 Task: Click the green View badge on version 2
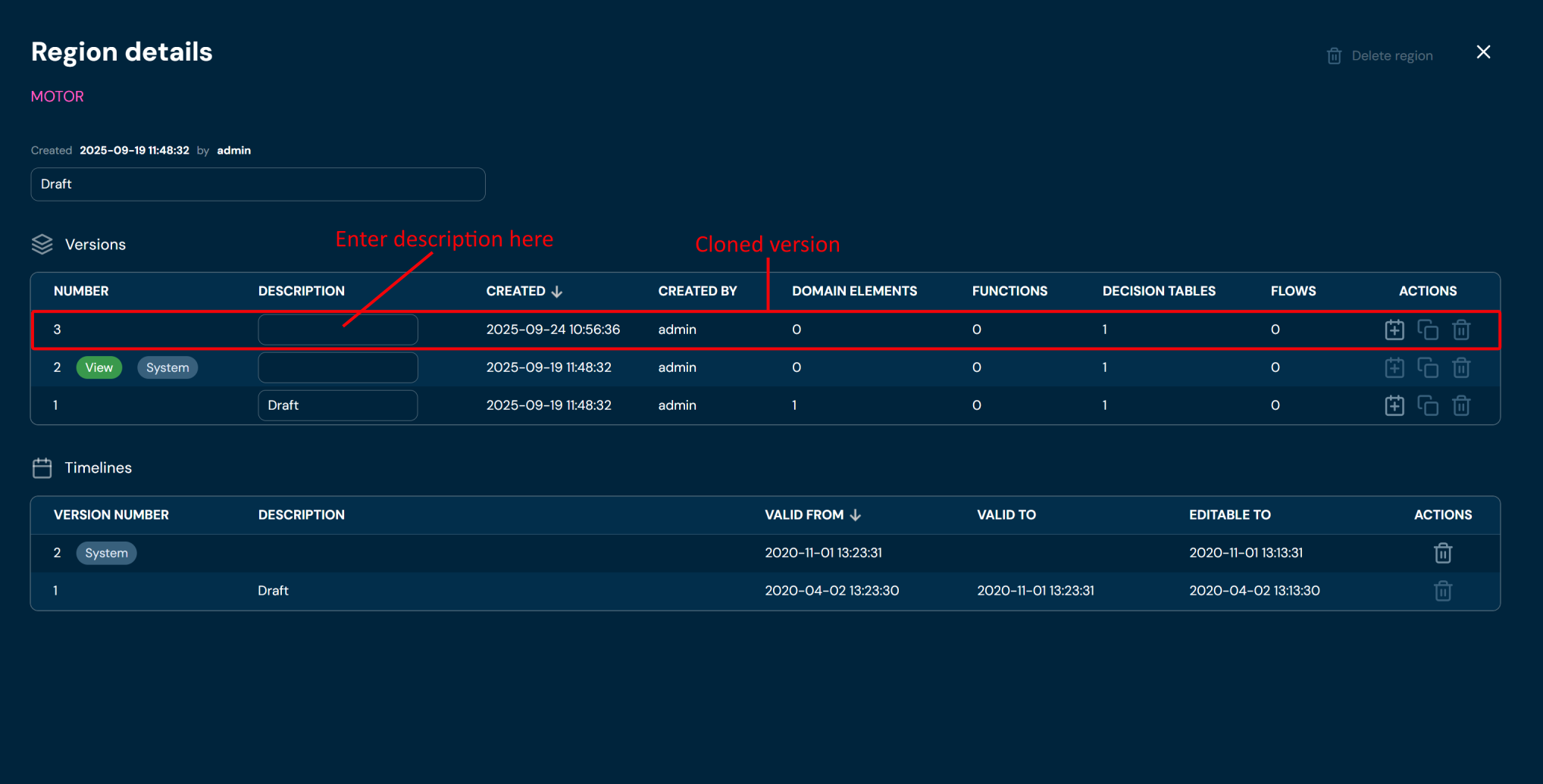[99, 367]
